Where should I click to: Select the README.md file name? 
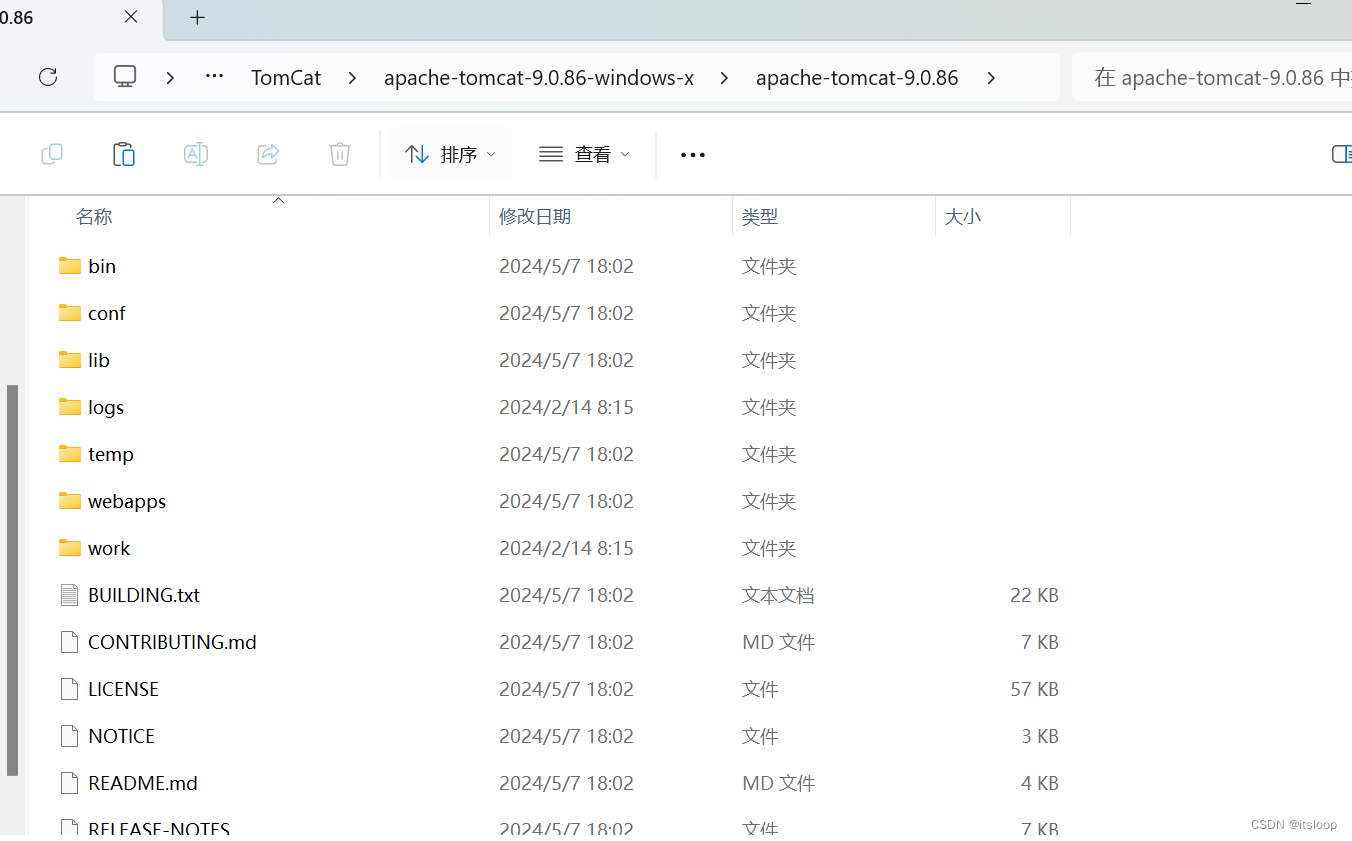click(143, 783)
